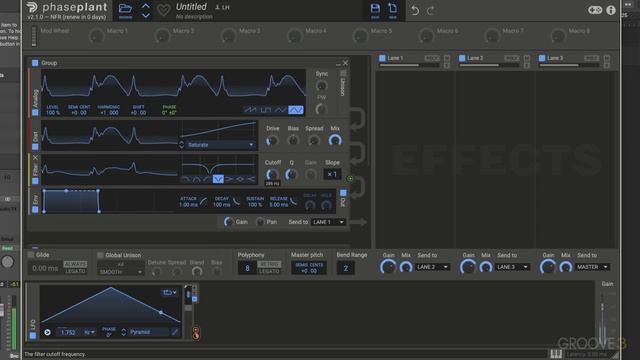Undo the last action
This screenshot has width=640, height=360.
pos(415,10)
